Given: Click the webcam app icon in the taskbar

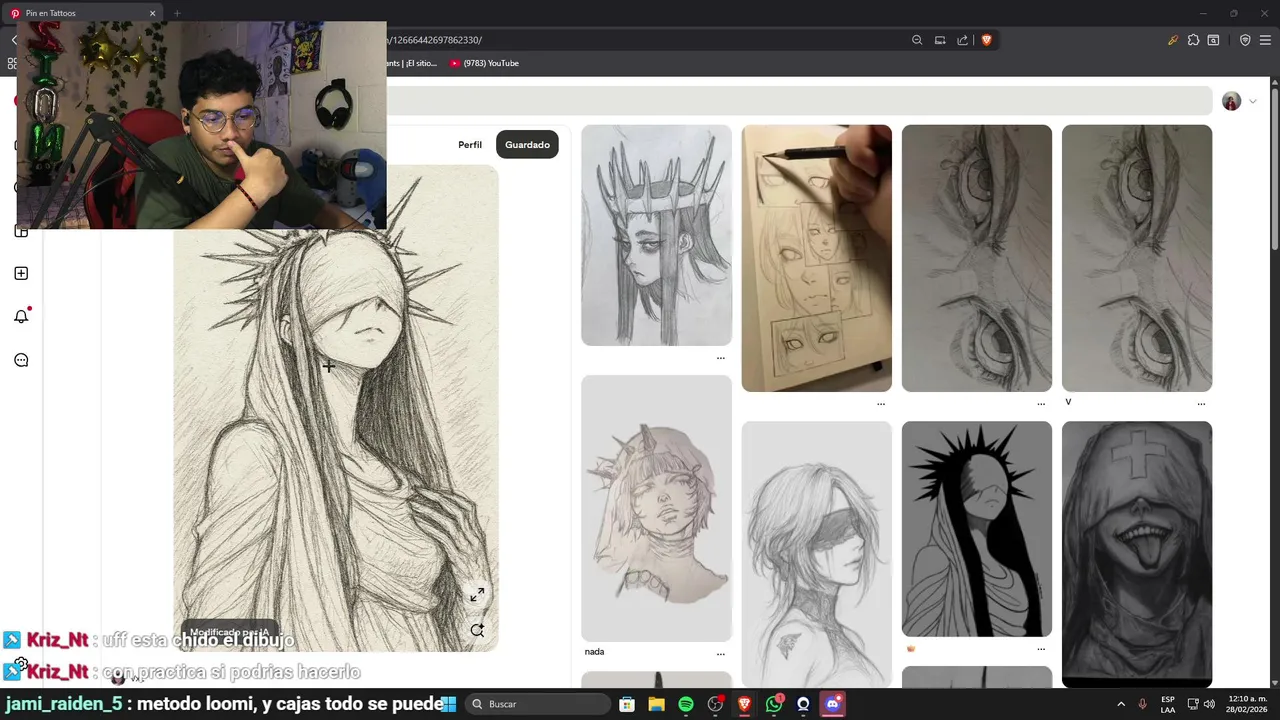Looking at the screenshot, I should [803, 704].
